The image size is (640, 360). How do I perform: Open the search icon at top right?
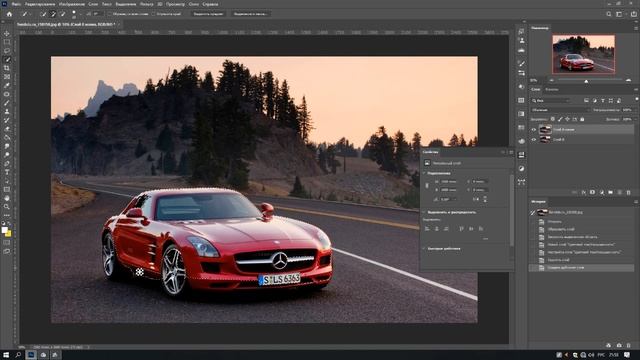[x=609, y=14]
